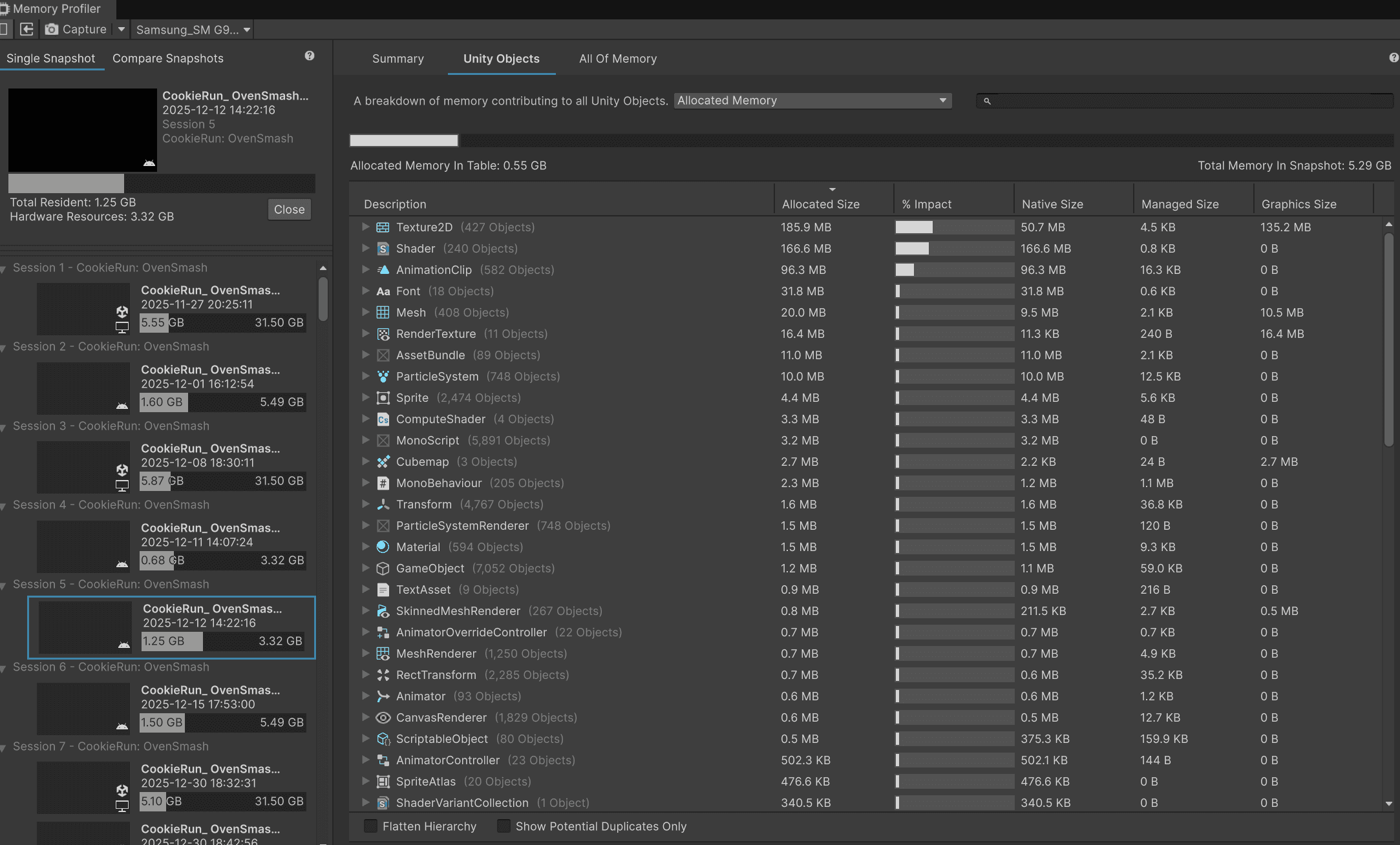Switch to the Single Snapshot tab
Viewport: 1400px width, 845px height.
coord(51,58)
